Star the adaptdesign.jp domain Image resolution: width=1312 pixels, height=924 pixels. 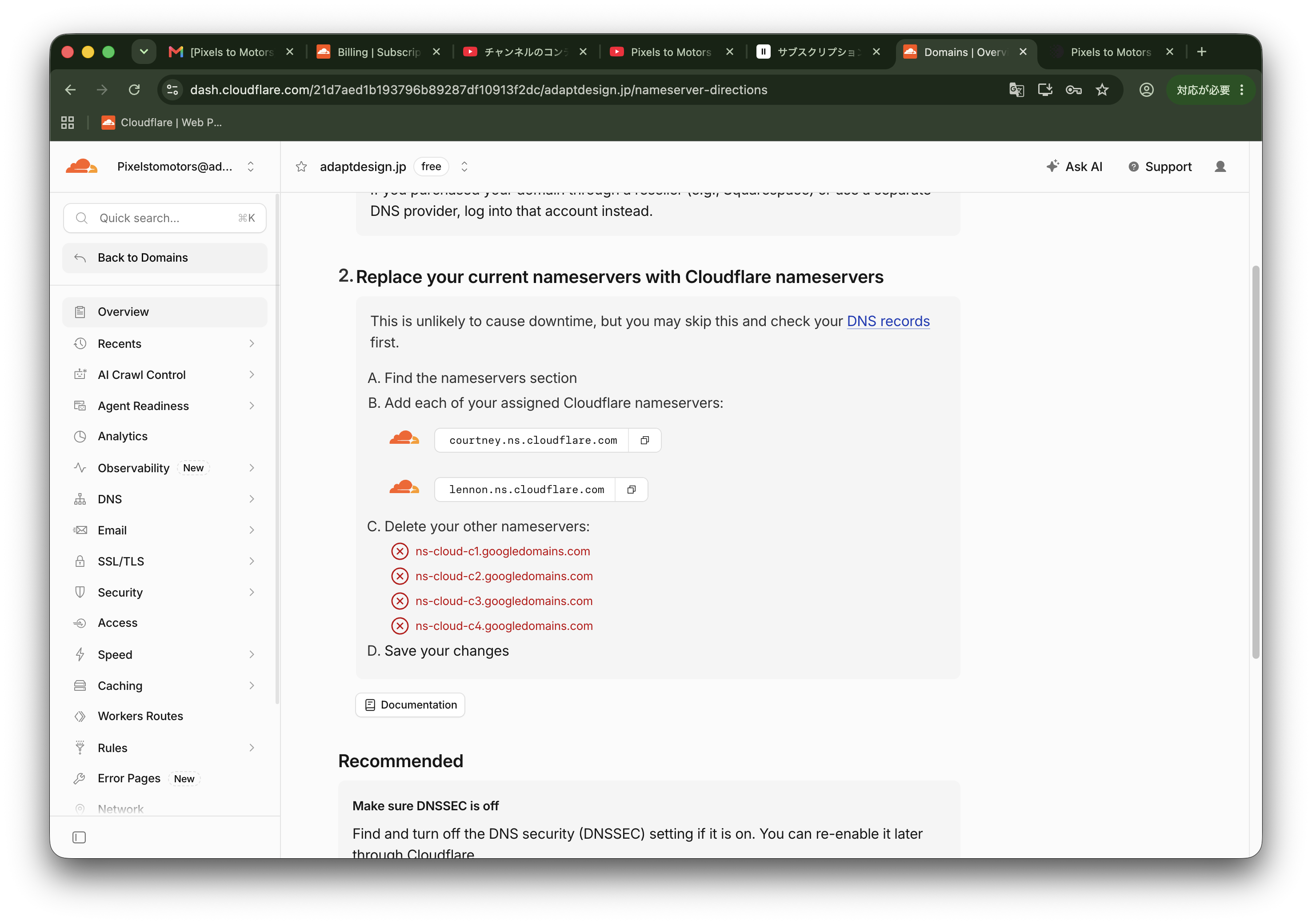point(301,167)
